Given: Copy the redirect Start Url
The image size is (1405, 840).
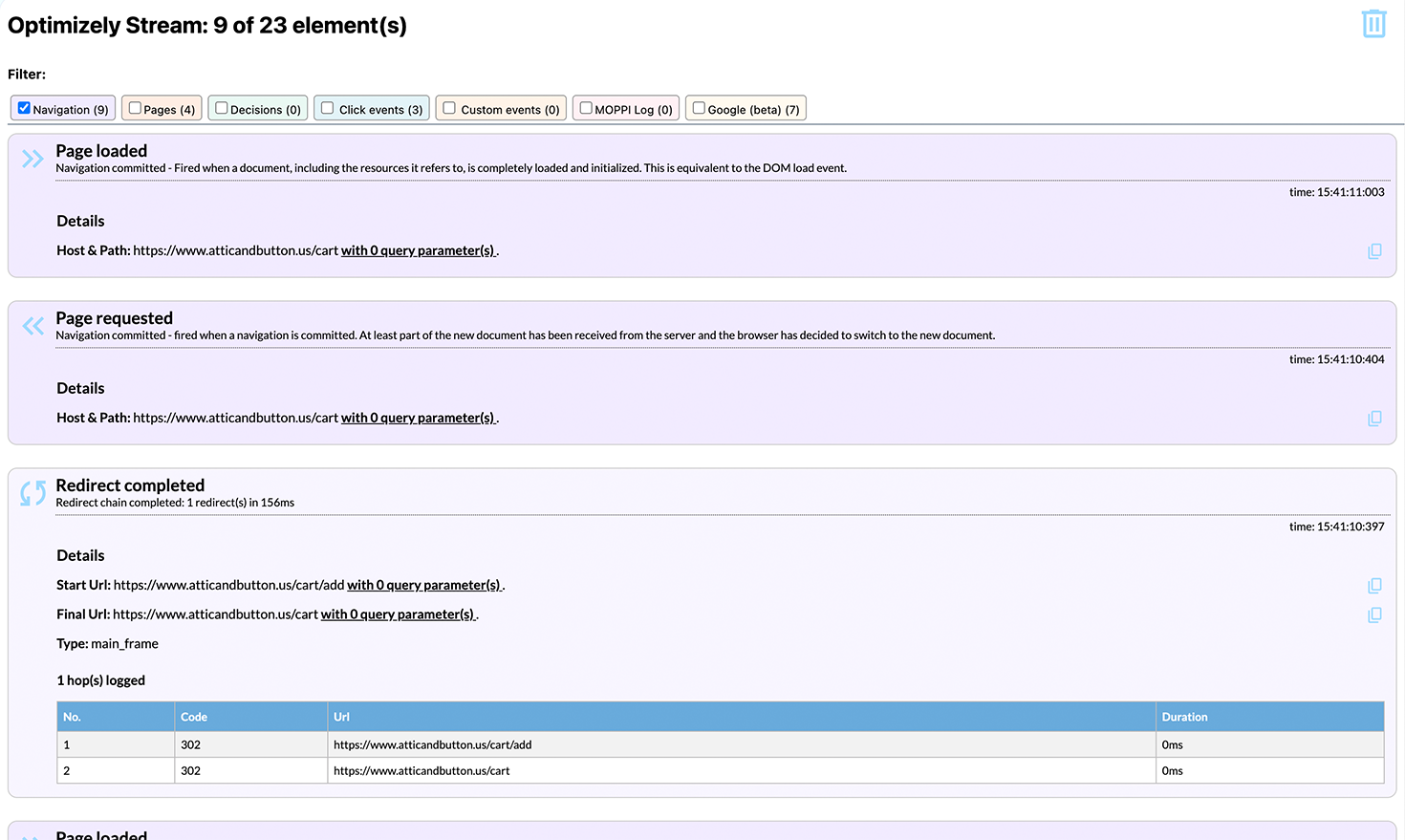Looking at the screenshot, I should (1374, 586).
